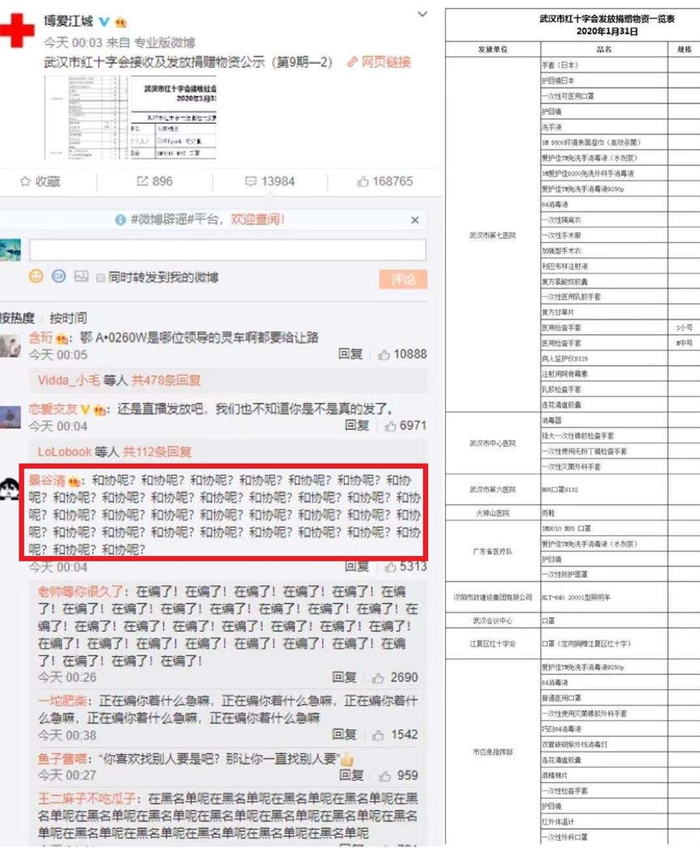Open the 博爱江城 account name link

[69, 21]
